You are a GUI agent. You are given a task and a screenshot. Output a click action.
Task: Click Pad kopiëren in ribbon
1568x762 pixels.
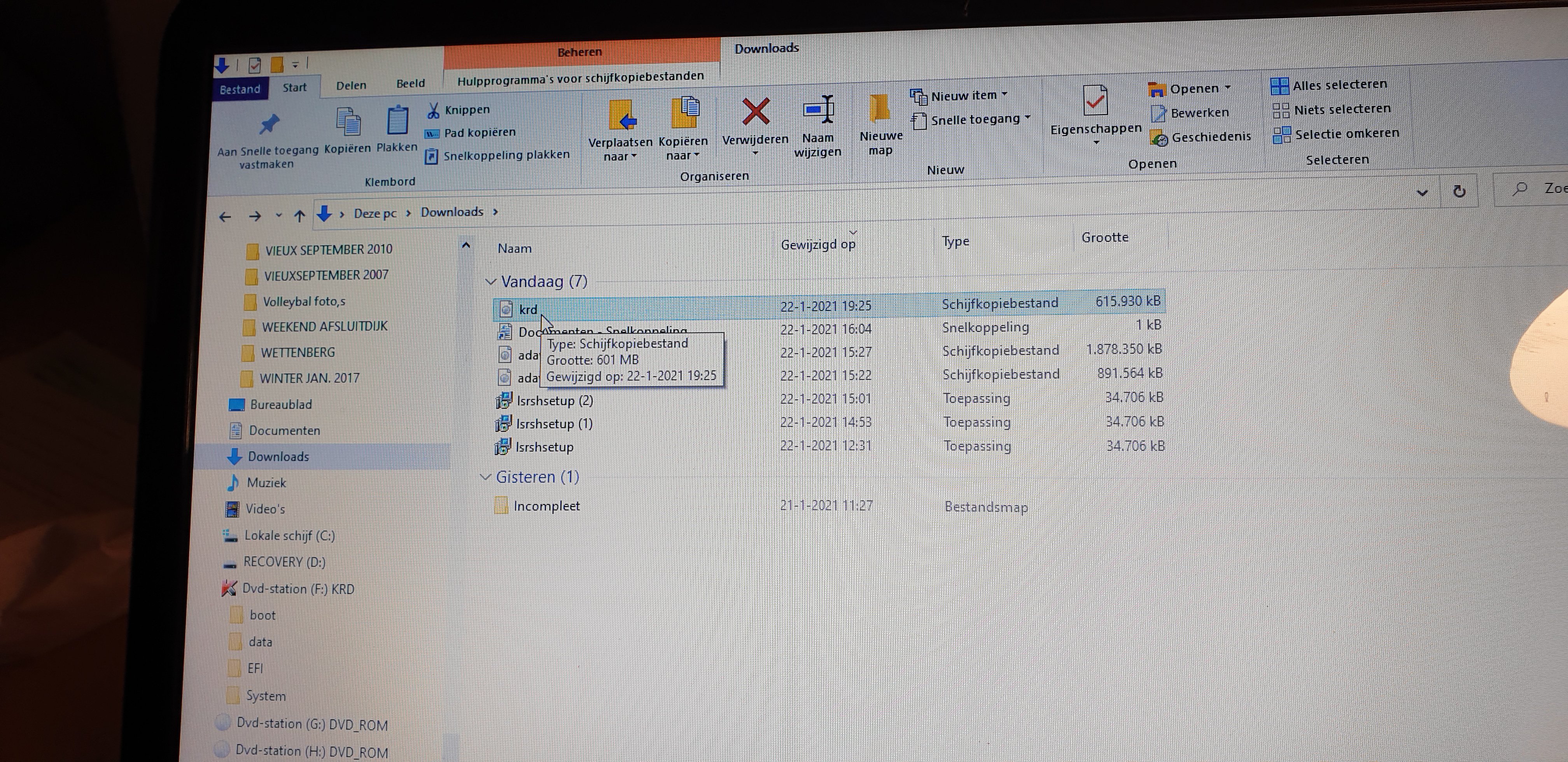click(471, 133)
